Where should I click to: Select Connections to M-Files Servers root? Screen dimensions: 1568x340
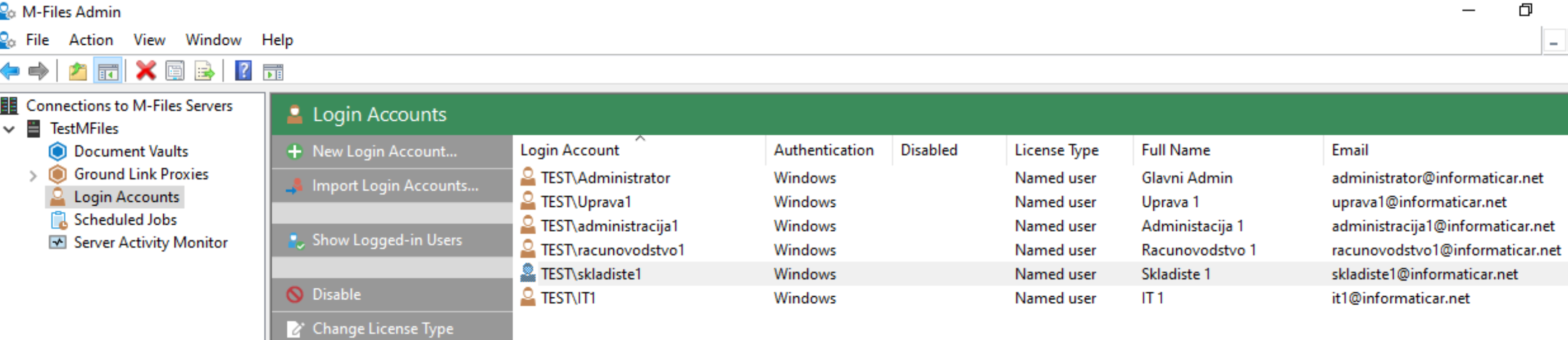129,106
